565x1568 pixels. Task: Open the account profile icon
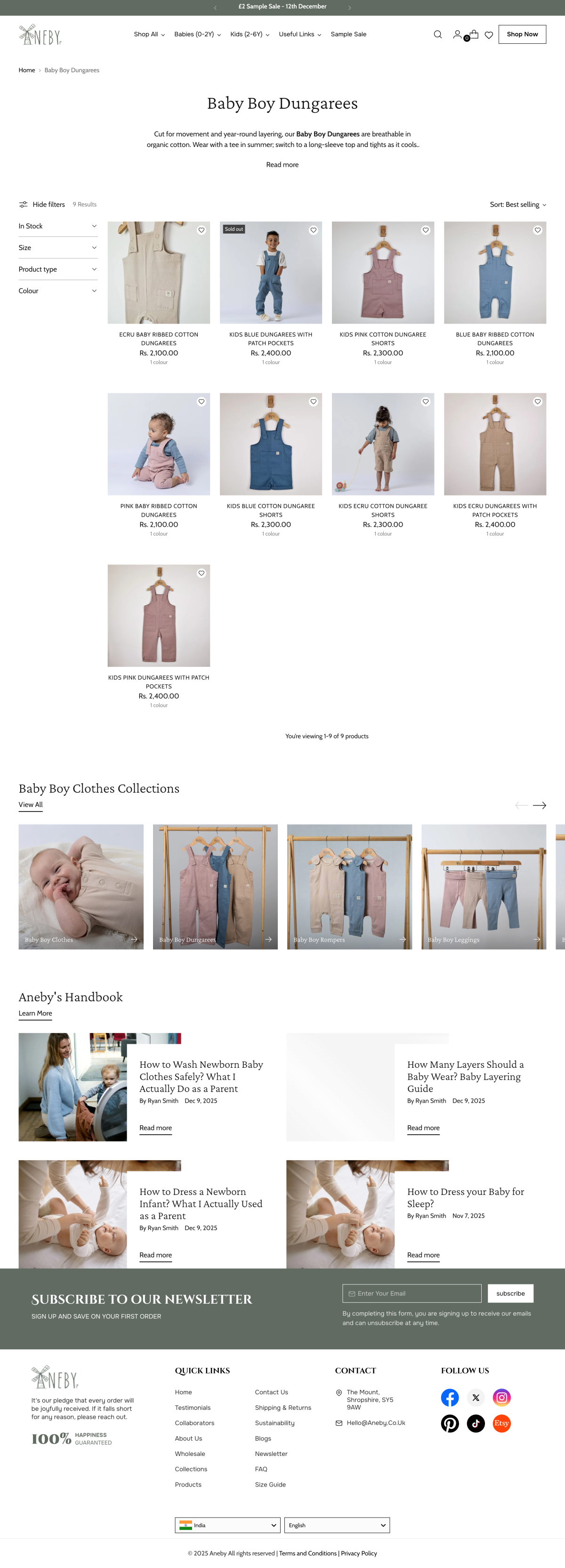(x=457, y=35)
